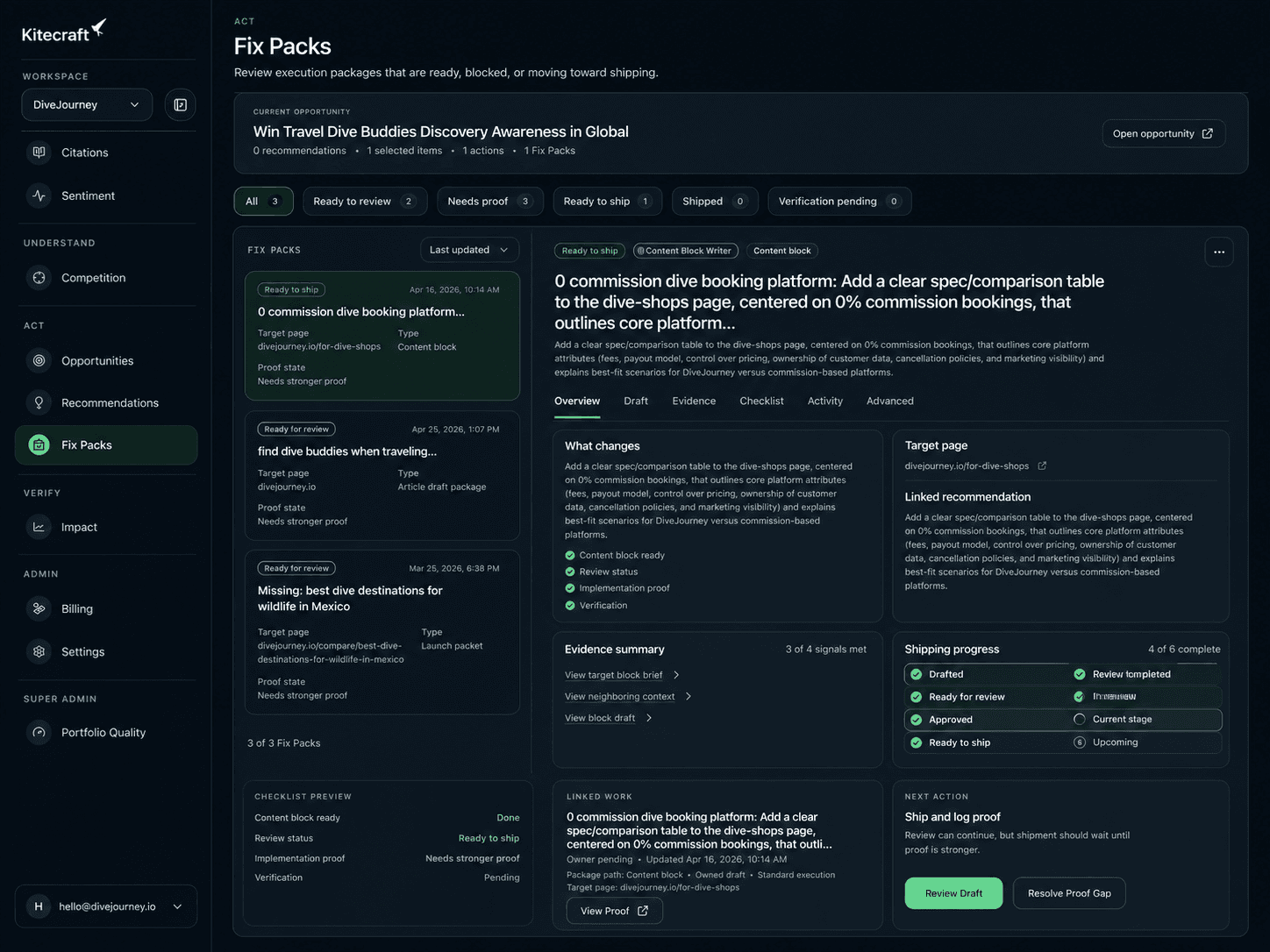The image size is (1270, 952).
Task: Toggle the Drafted progress check
Action: pyautogui.click(x=916, y=674)
